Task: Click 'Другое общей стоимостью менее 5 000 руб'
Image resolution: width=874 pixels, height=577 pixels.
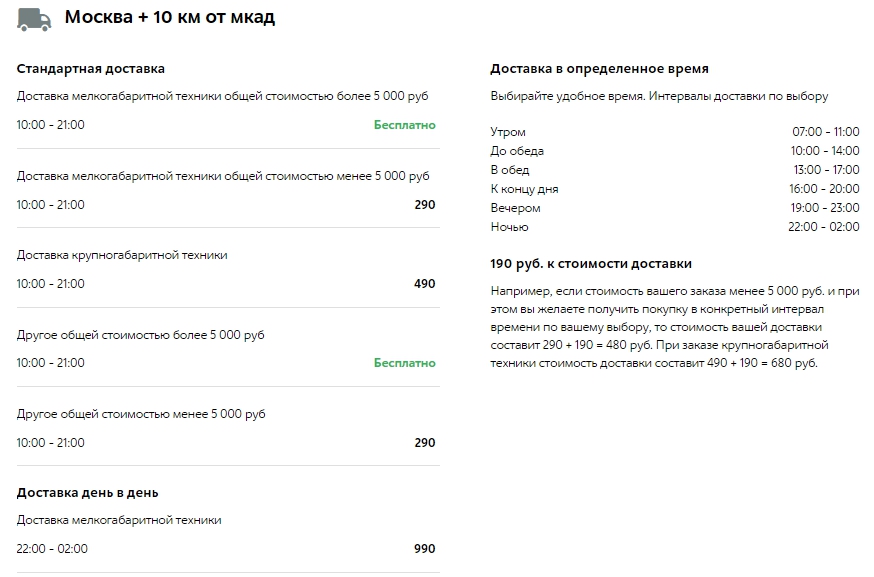Action: (x=141, y=414)
